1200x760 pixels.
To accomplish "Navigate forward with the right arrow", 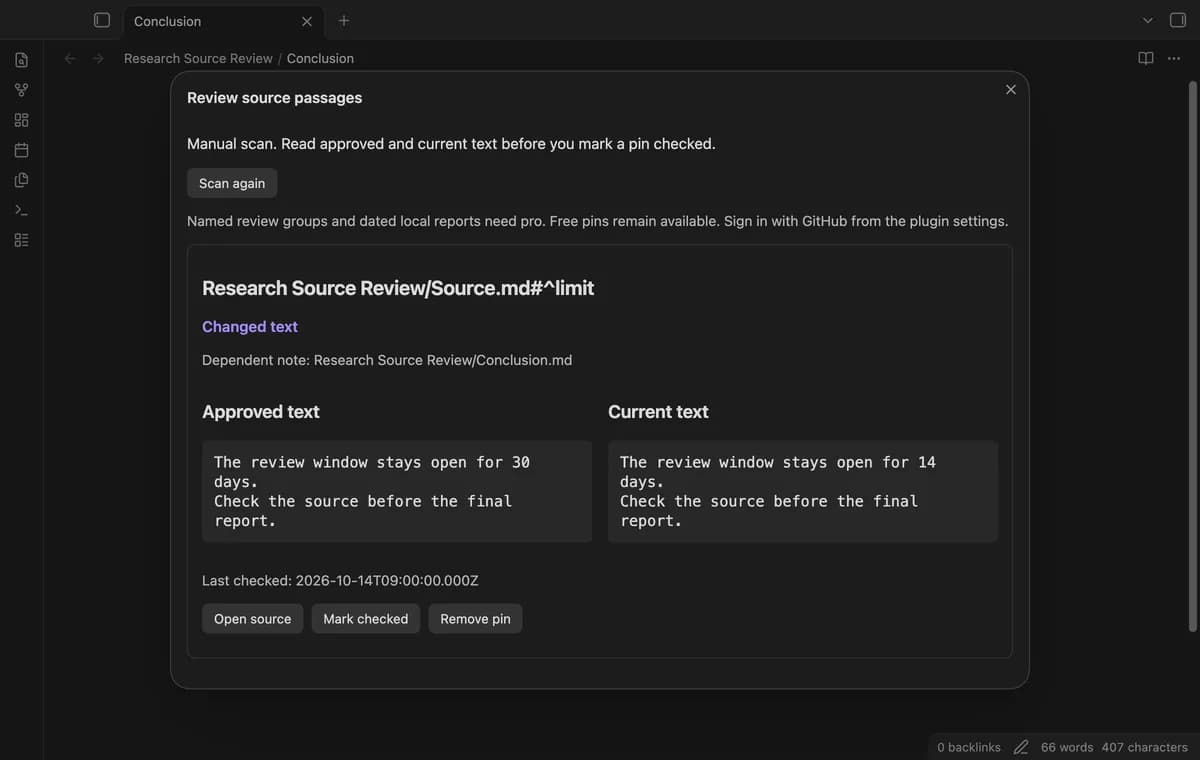I will click(x=98, y=58).
